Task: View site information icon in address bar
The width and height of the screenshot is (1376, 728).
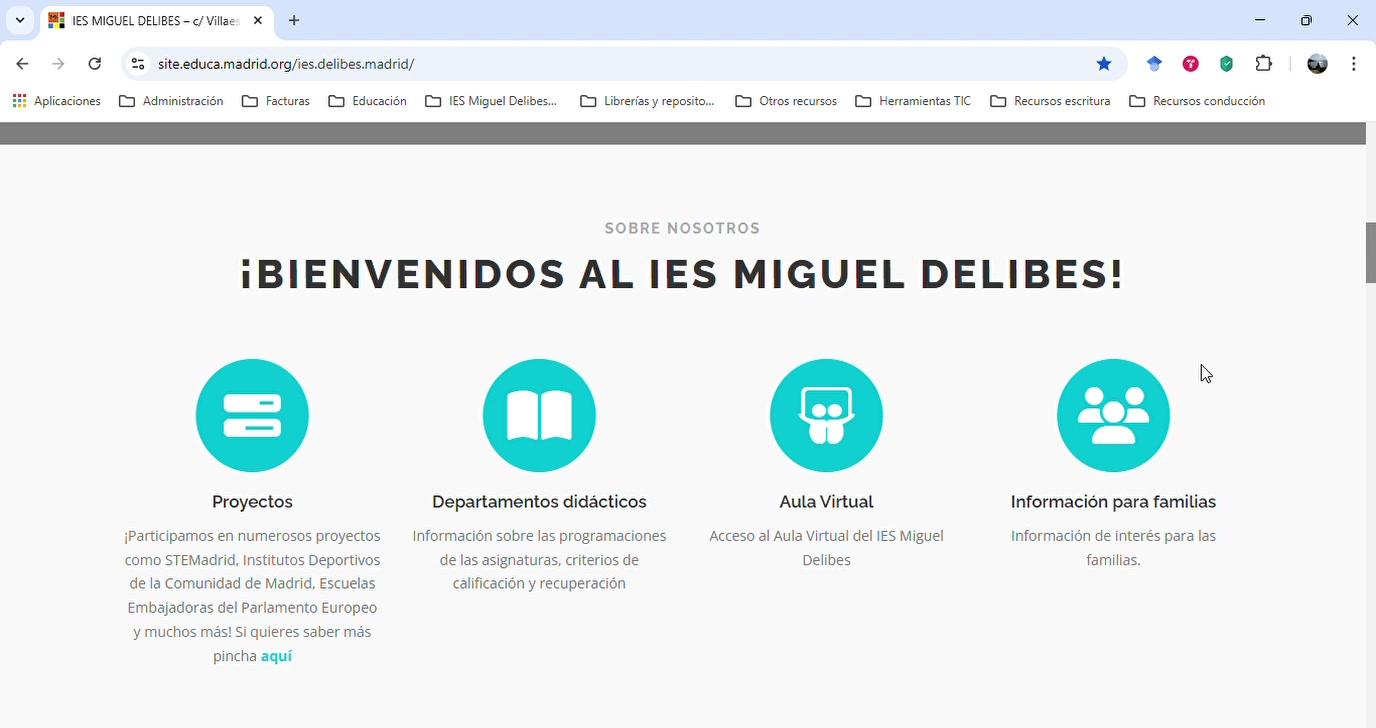Action: coord(138,64)
